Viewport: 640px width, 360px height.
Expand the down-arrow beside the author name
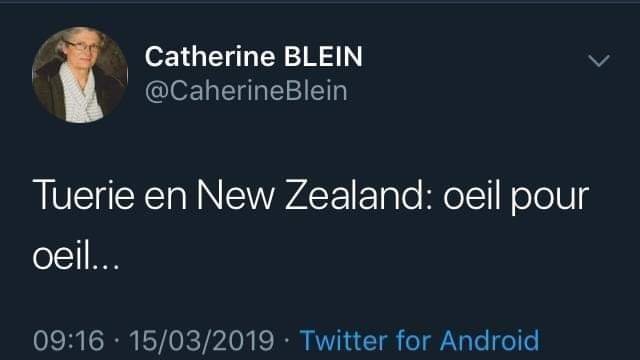tap(599, 60)
